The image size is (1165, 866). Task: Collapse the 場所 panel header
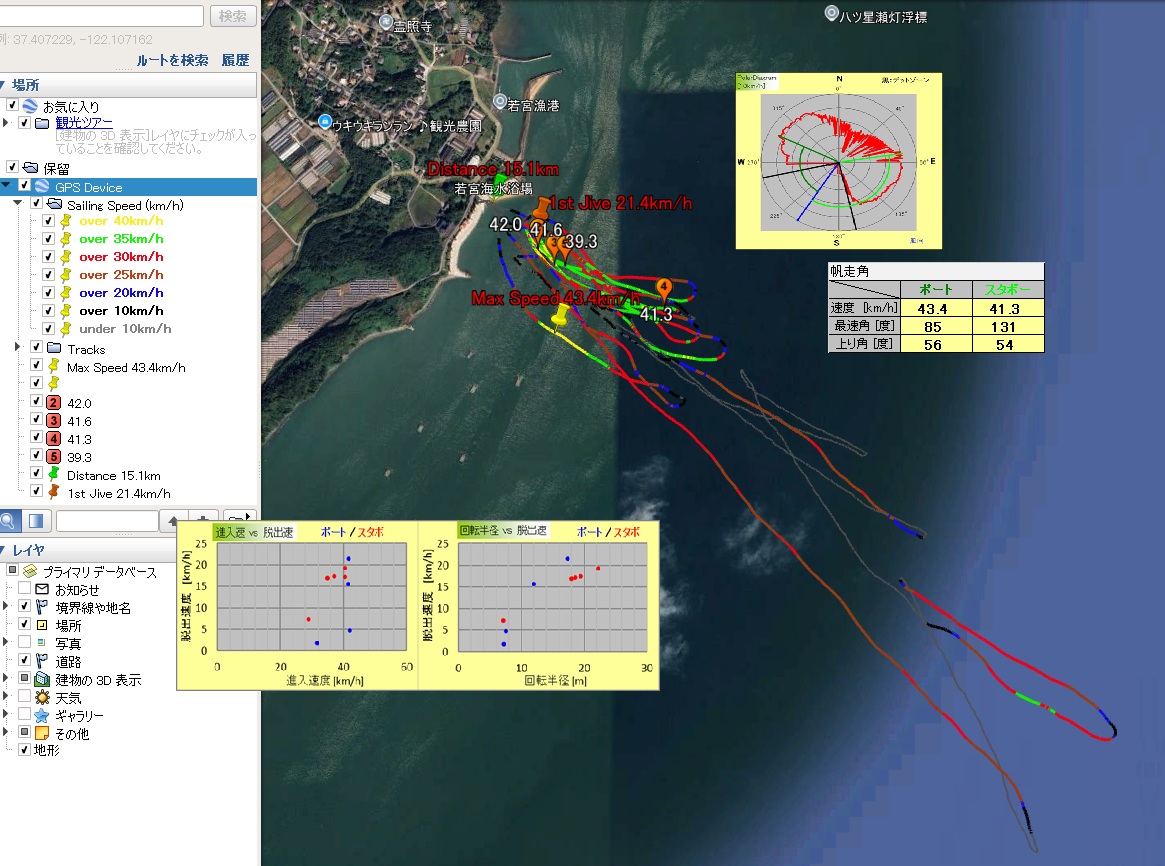(x=5, y=85)
